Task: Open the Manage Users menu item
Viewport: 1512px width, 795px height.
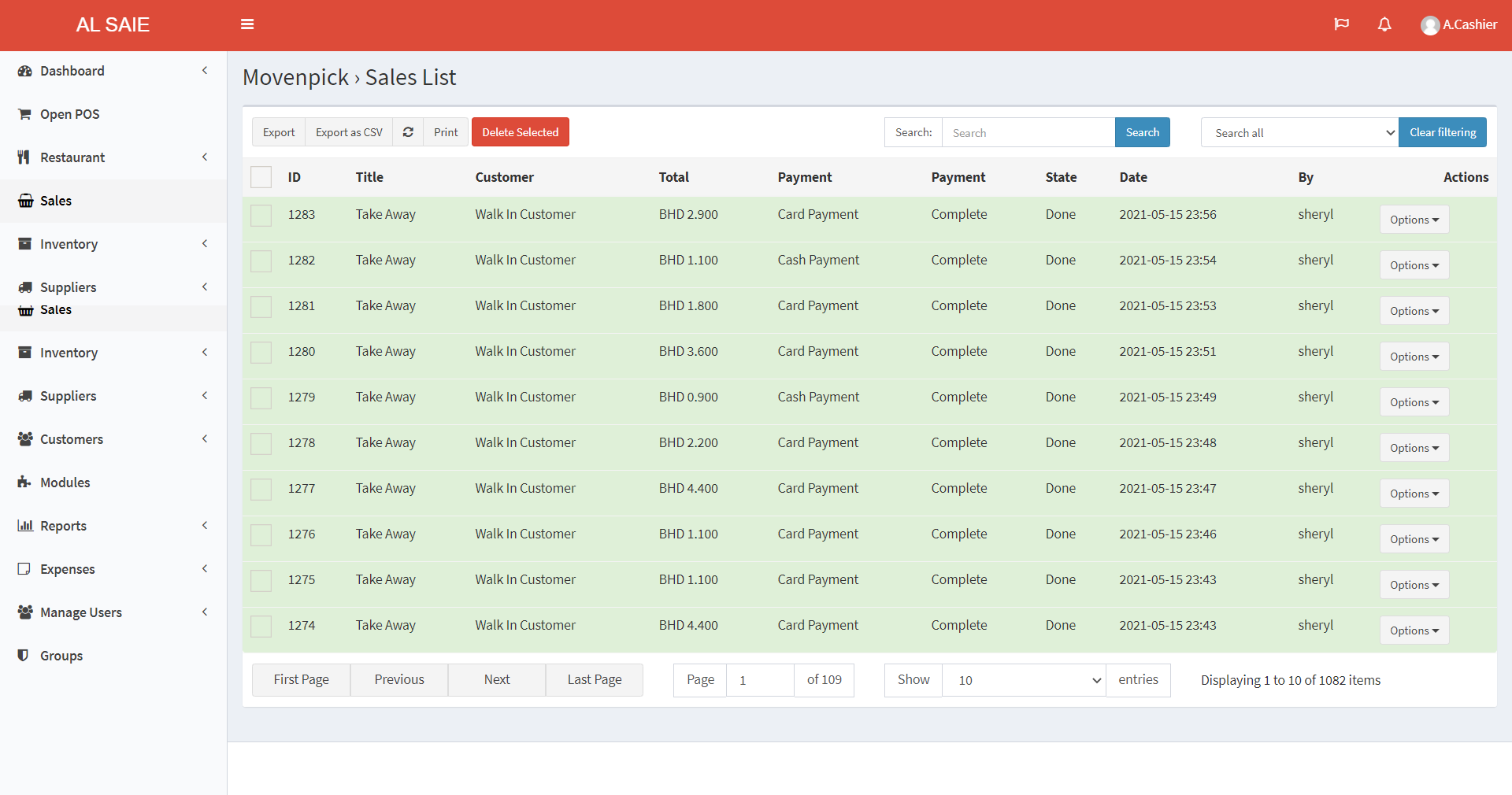Action: point(113,612)
